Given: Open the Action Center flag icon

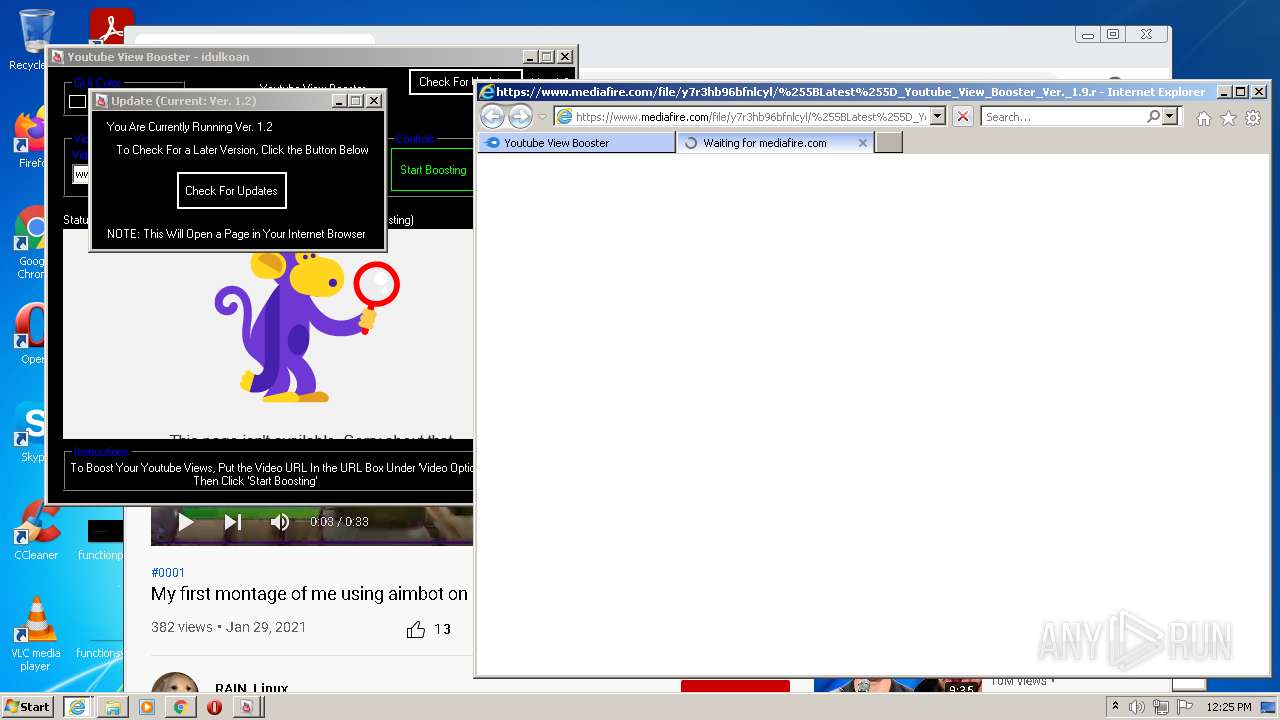Looking at the screenshot, I should pos(1184,707).
